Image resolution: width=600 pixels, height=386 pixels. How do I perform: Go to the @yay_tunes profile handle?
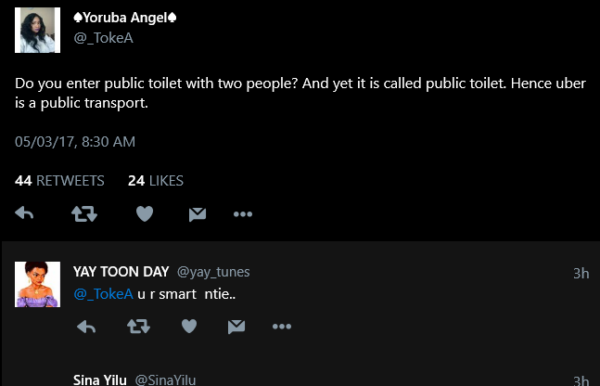tap(213, 272)
